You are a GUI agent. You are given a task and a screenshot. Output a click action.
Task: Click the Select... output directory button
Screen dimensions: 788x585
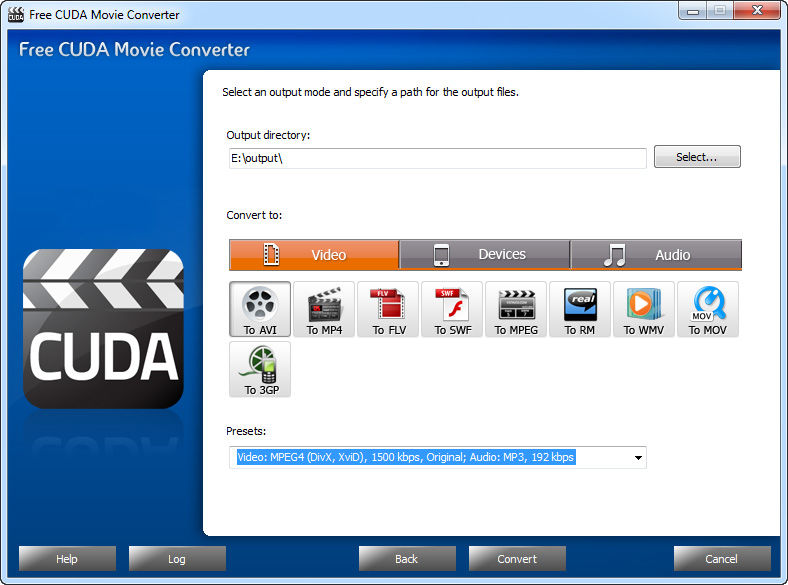point(697,157)
